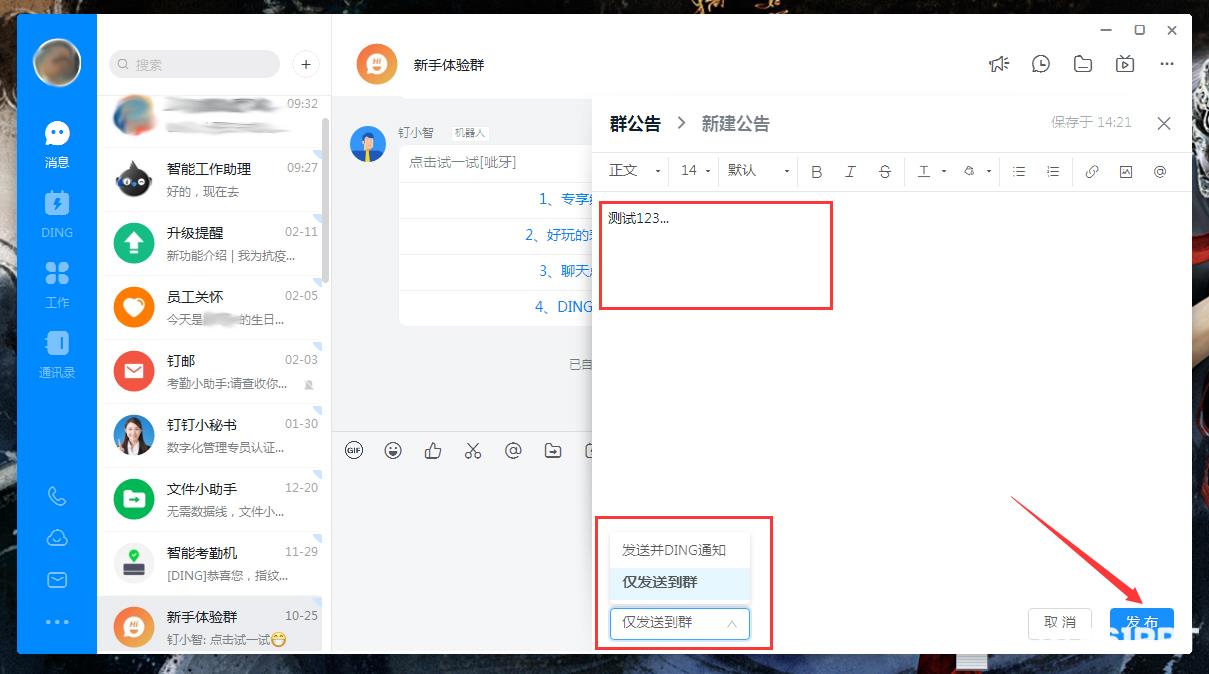Open the 钉邮 conversation

[213, 372]
